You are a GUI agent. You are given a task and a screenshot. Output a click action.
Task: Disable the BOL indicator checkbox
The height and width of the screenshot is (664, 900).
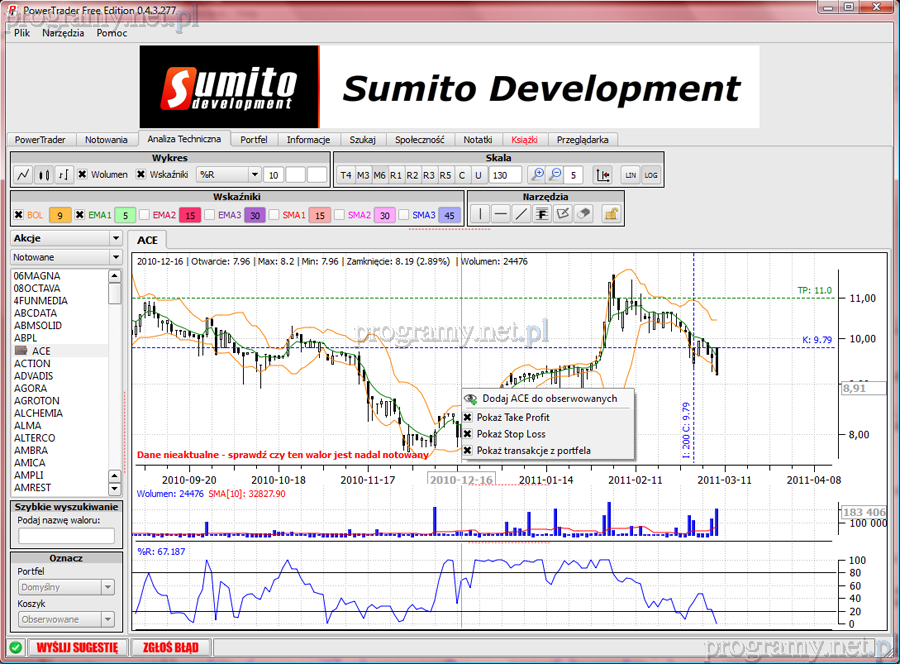(19, 215)
